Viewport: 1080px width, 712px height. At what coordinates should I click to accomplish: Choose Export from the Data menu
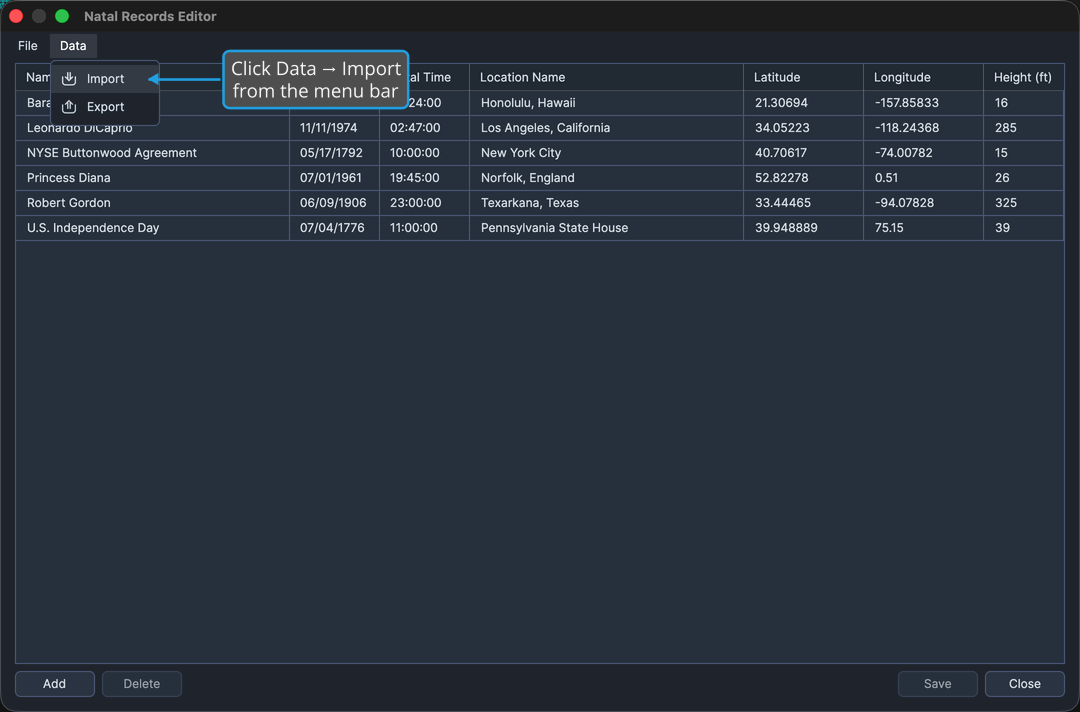tap(105, 107)
